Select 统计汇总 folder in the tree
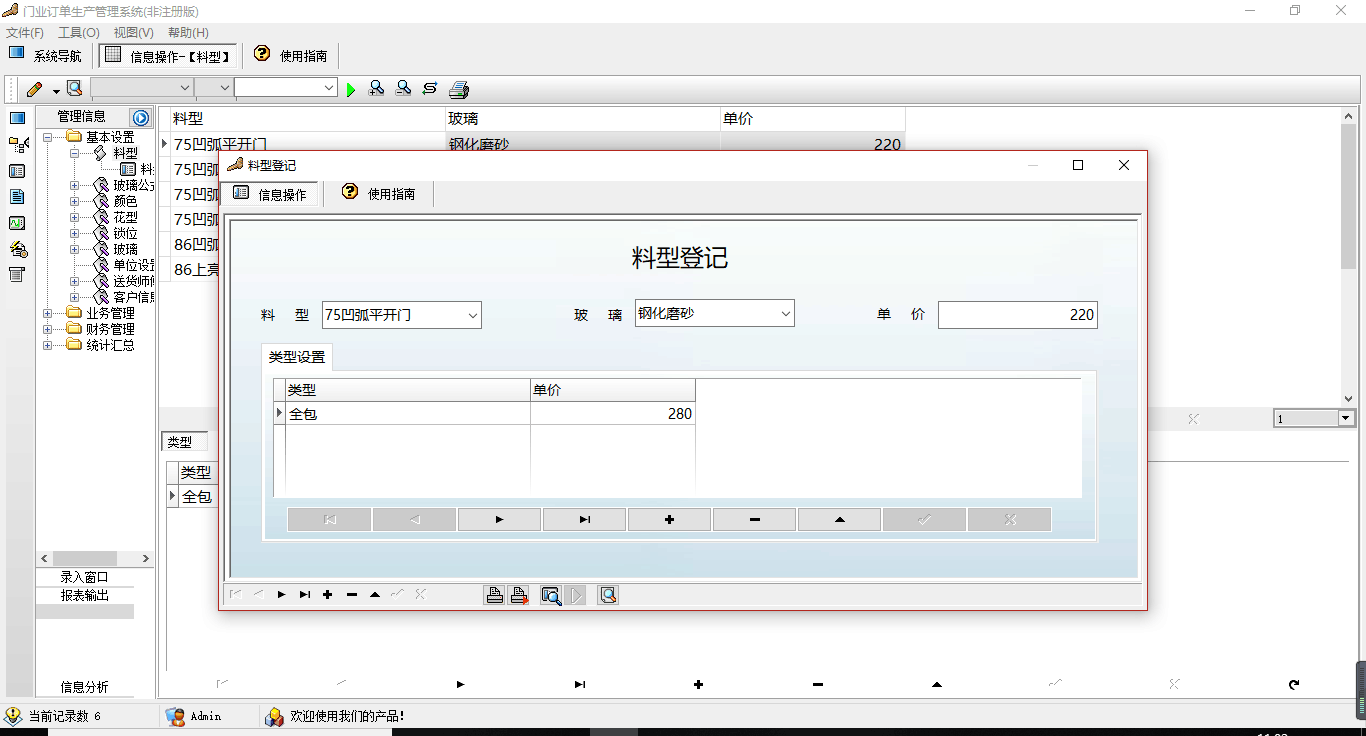The height and width of the screenshot is (736, 1366). coord(110,345)
